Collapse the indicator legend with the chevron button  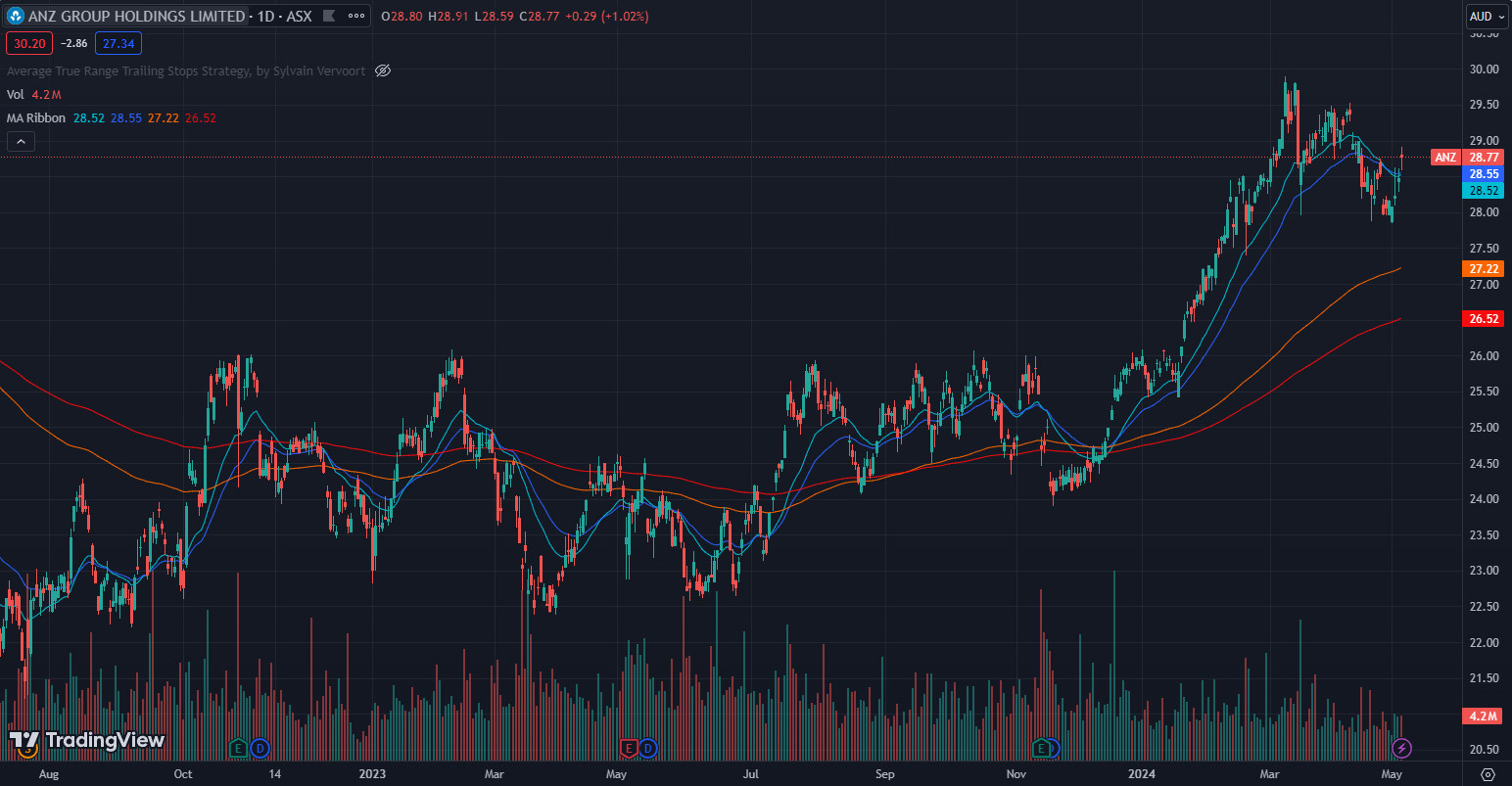click(x=21, y=141)
